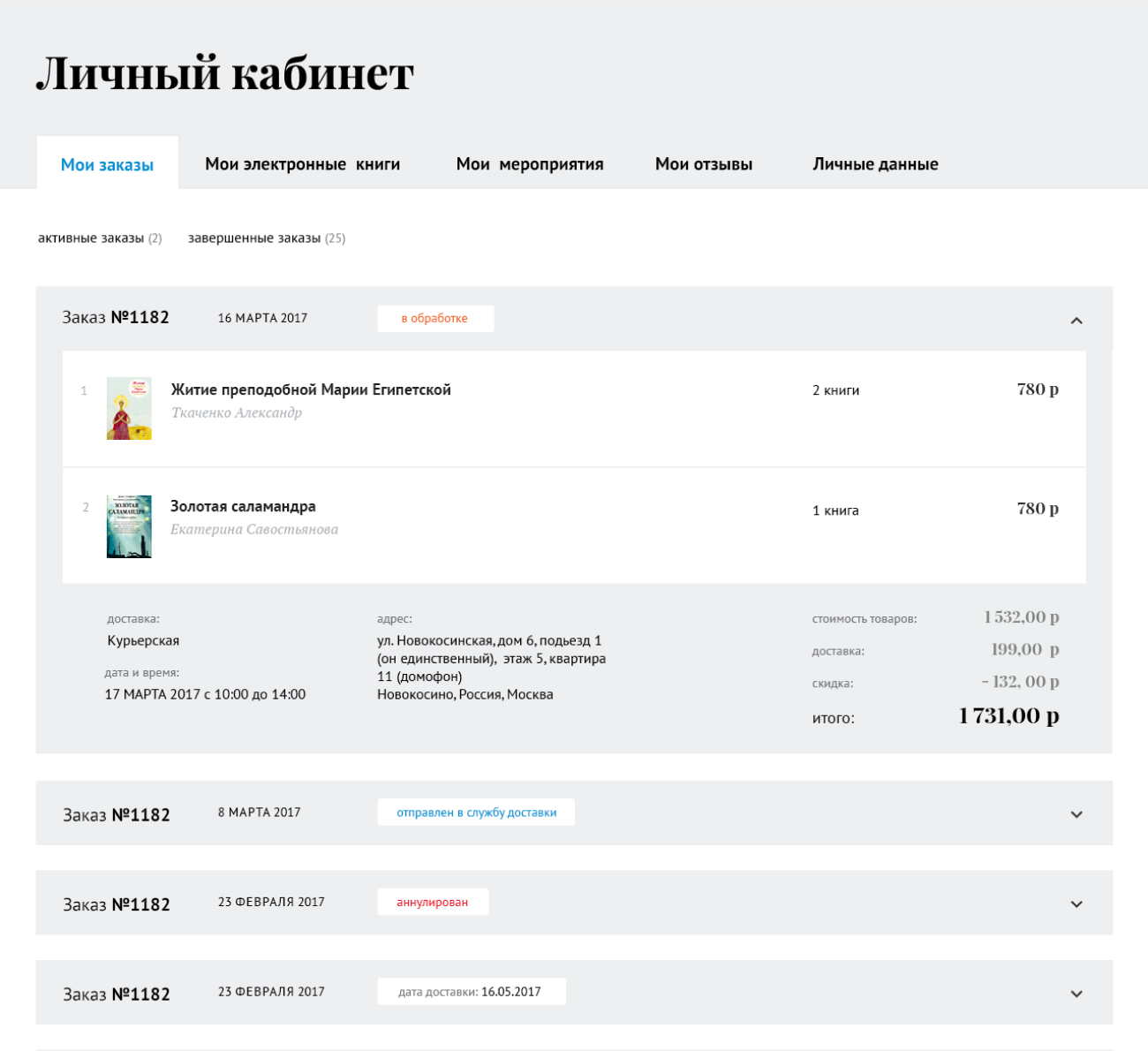Image resolution: width=1148 pixels, height=1051 pixels.
Task: Open the Золотая саламандра book cover thumbnail
Action: pyautogui.click(x=129, y=526)
